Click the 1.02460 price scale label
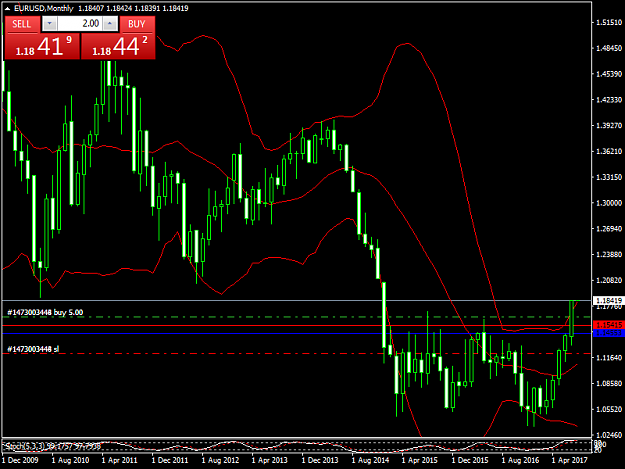The height and width of the screenshot is (469, 625). [609, 435]
